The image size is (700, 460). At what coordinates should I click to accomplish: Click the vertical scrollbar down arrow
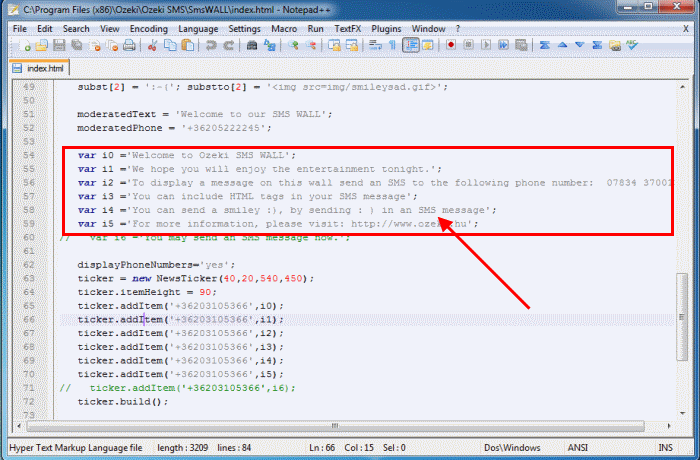pyautogui.click(x=683, y=413)
